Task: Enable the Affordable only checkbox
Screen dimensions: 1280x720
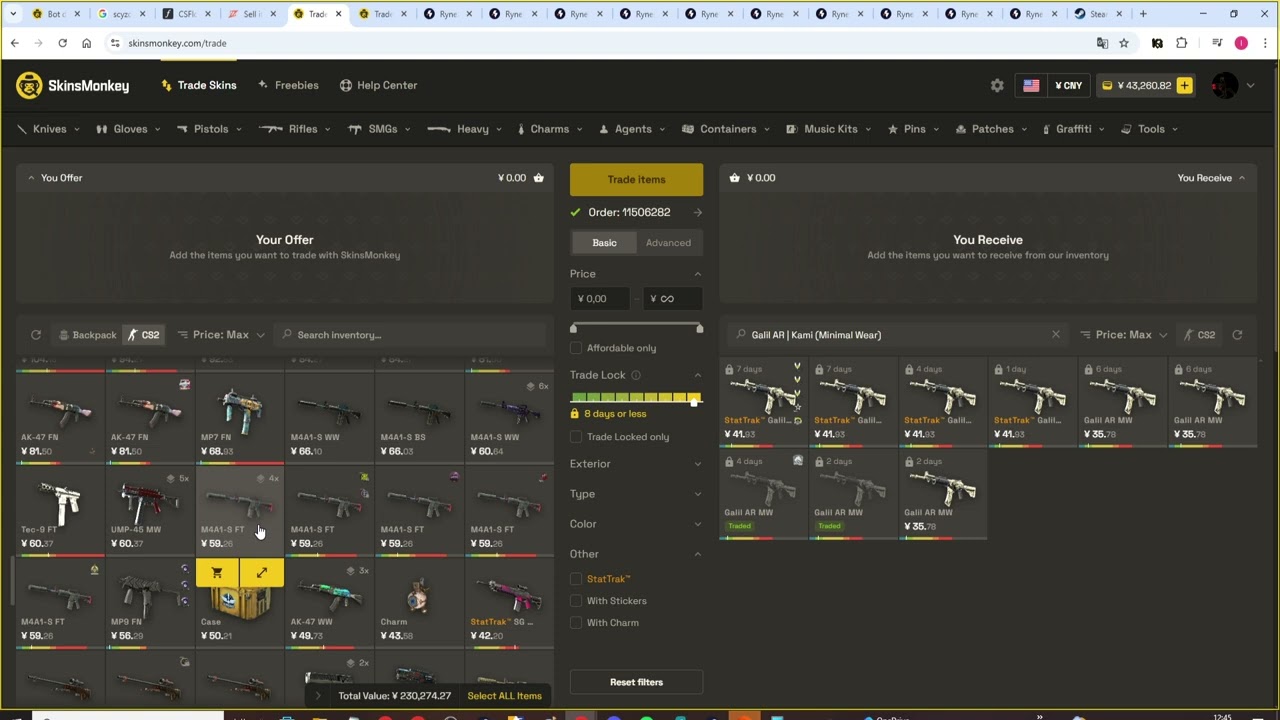Action: click(x=576, y=348)
